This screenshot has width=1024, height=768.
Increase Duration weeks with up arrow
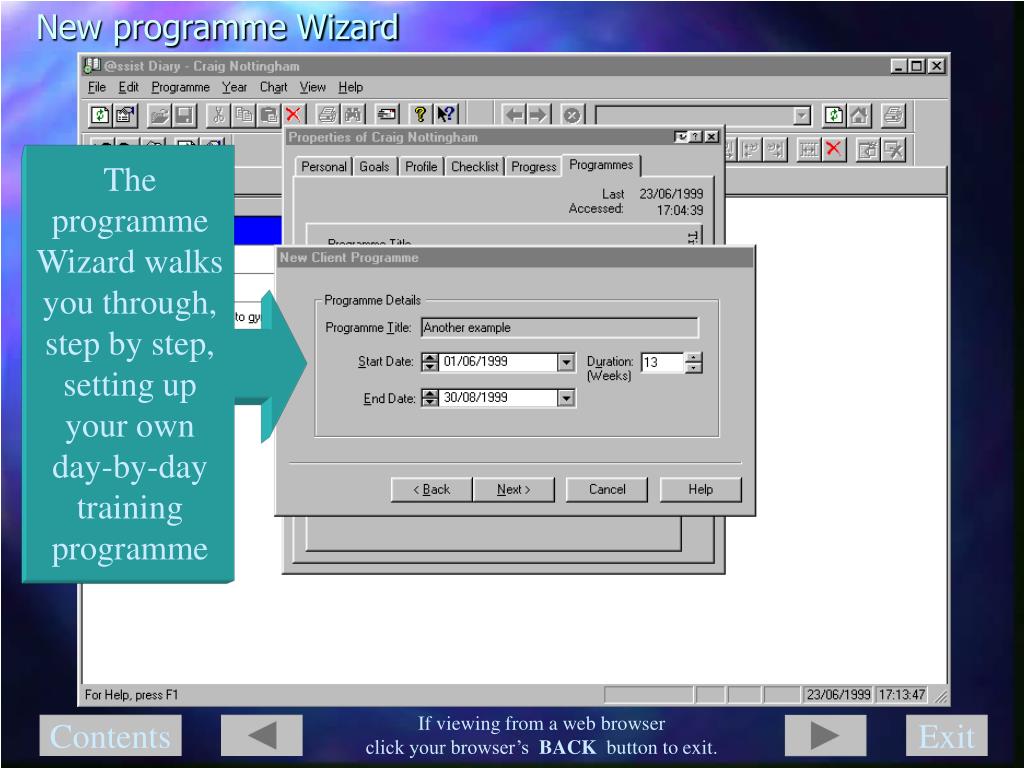click(694, 357)
